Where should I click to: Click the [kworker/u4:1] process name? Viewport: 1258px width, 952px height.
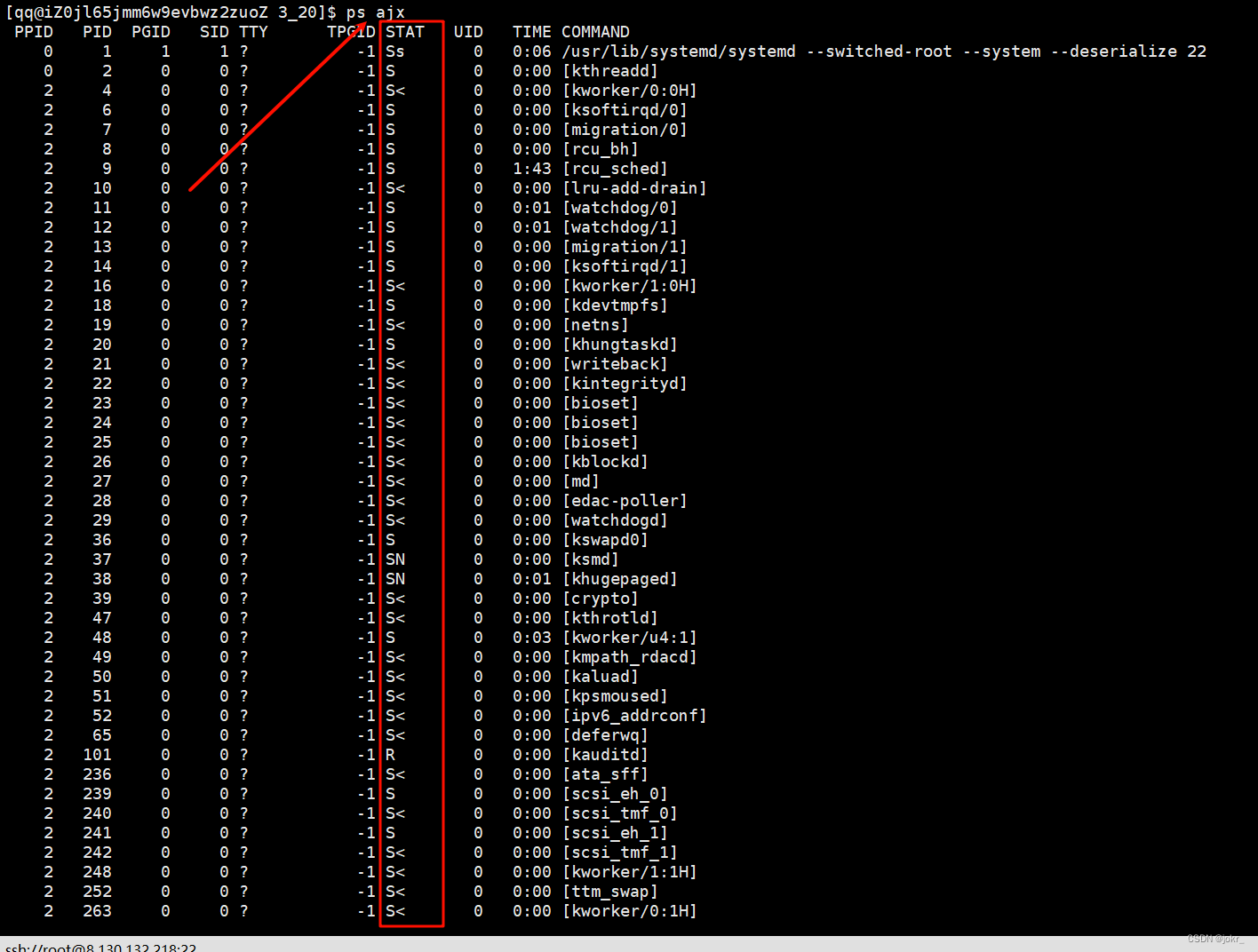click(x=630, y=638)
